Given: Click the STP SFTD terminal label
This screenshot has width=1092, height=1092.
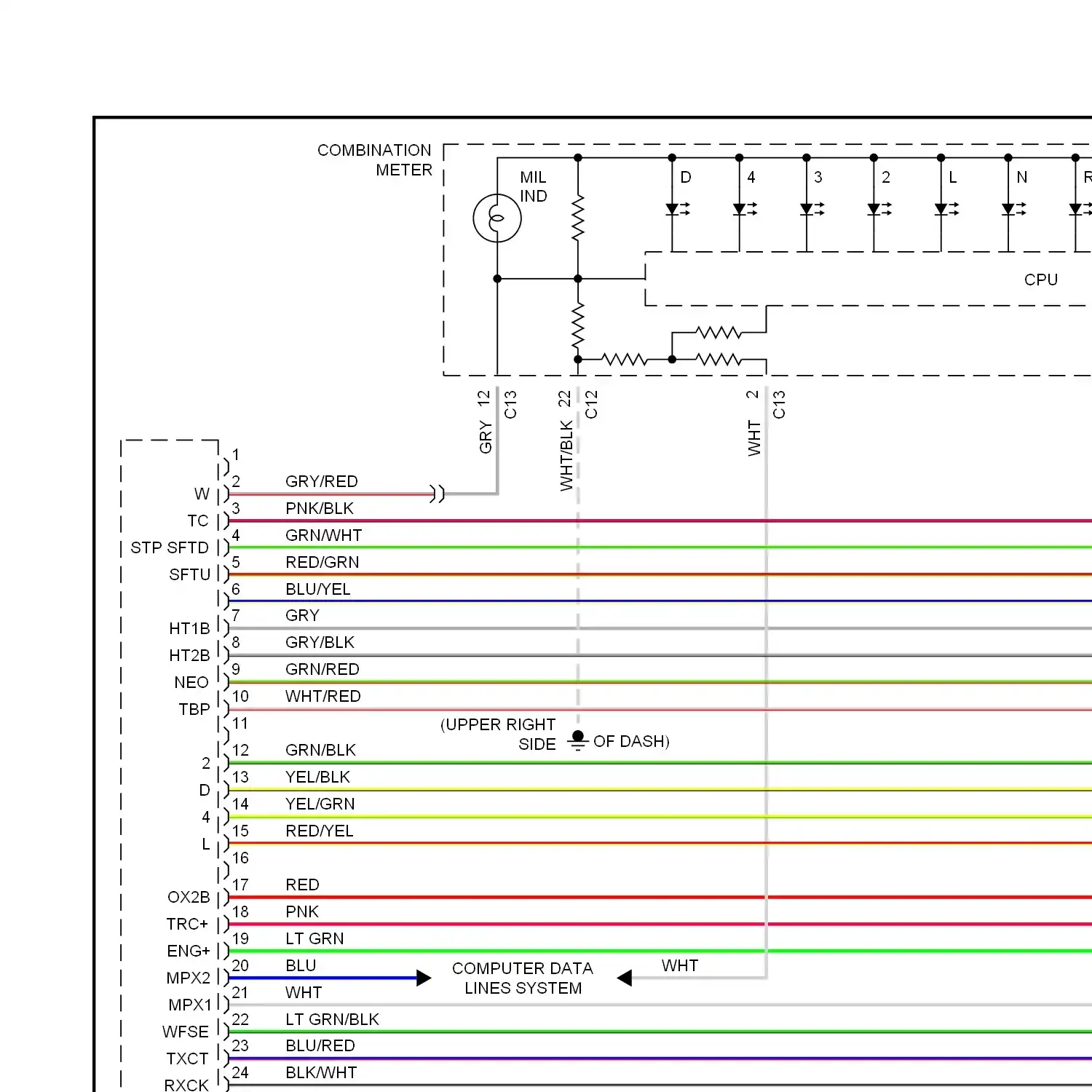Looking at the screenshot, I should click(170, 547).
